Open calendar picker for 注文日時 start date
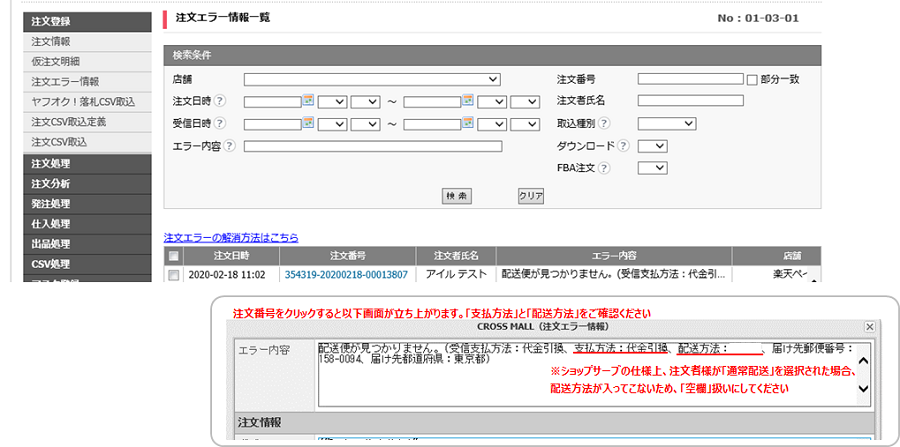The width and height of the screenshot is (900, 447). point(308,100)
